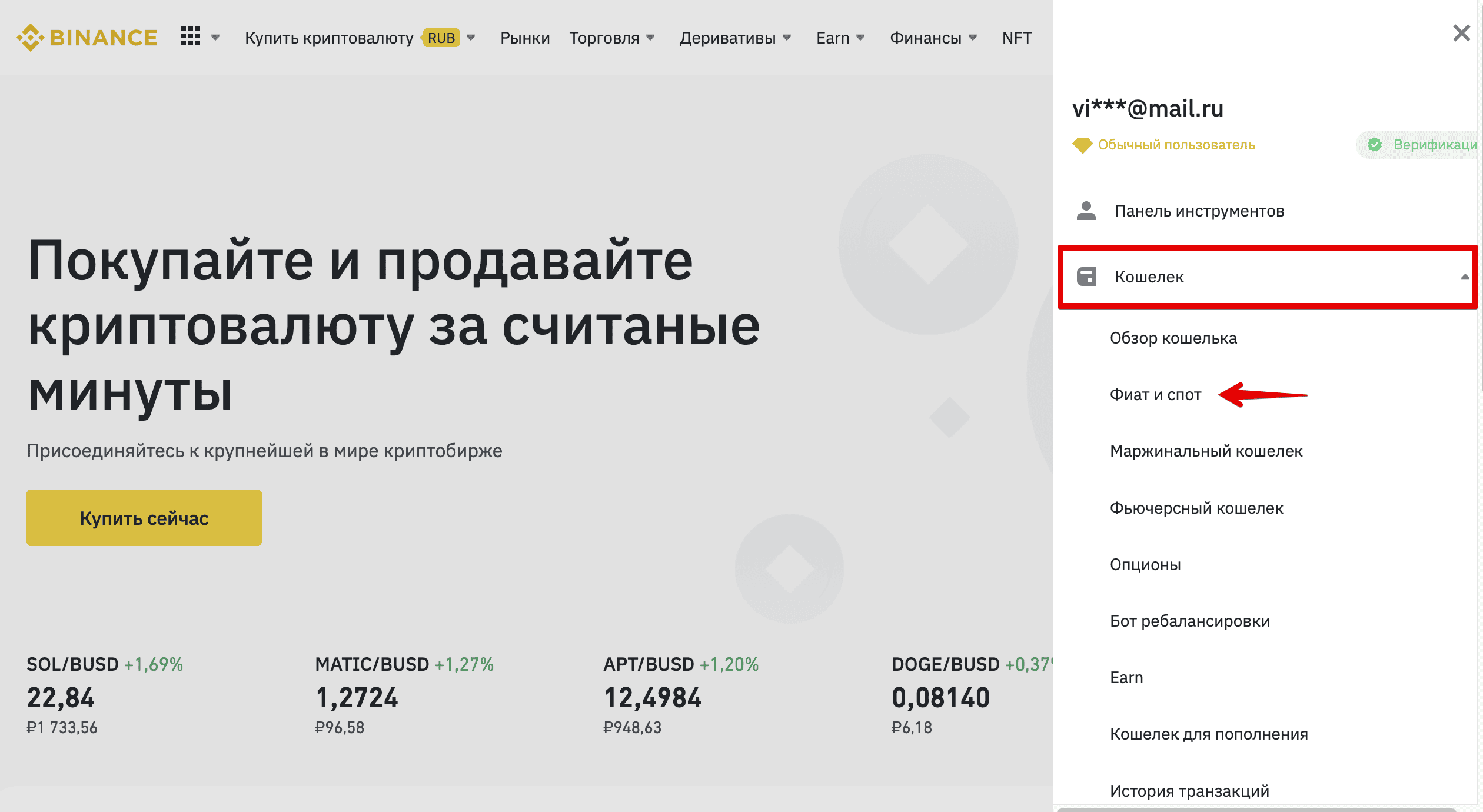Viewport: 1483px width, 812px height.
Task: Click MATIC price 1,2724
Action: click(357, 698)
